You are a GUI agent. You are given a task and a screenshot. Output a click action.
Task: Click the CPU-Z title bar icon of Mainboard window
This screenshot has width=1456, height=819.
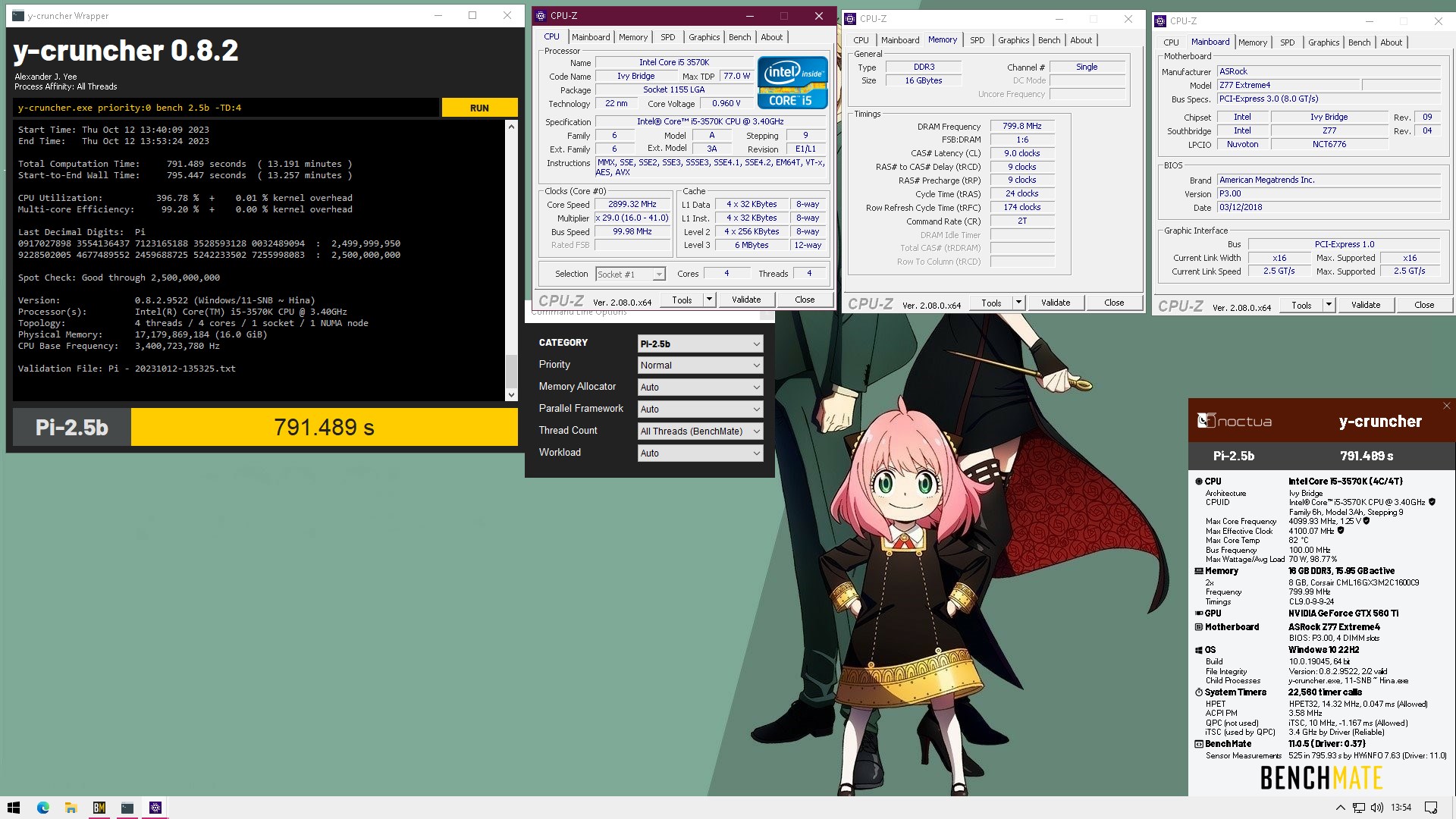pyautogui.click(x=1160, y=20)
